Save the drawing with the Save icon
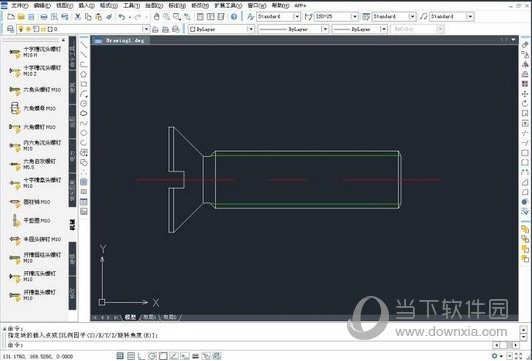The image size is (532, 361). (x=31, y=17)
